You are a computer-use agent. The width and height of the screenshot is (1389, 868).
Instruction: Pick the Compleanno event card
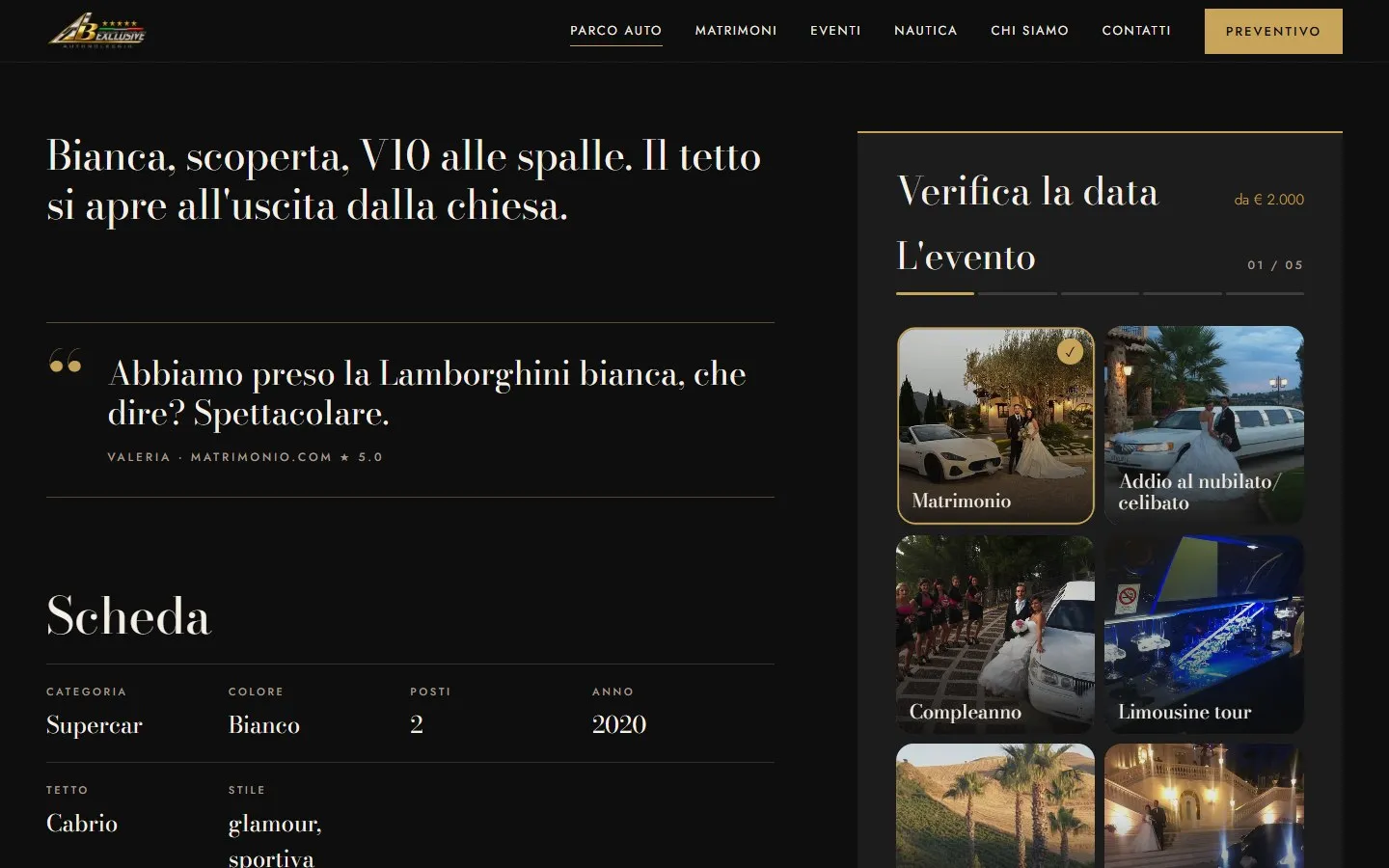995,635
